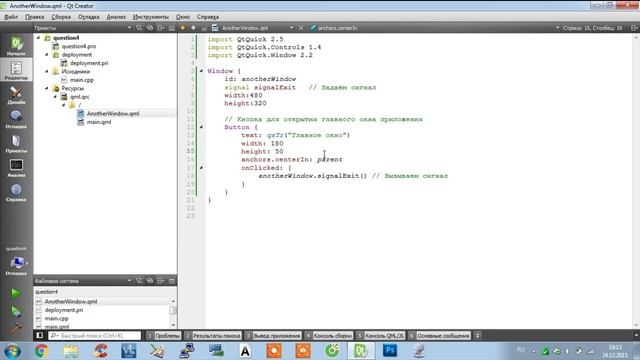Open the Справка menu in the menu bar
The width and height of the screenshot is (640, 360).
pyautogui.click(x=208, y=17)
